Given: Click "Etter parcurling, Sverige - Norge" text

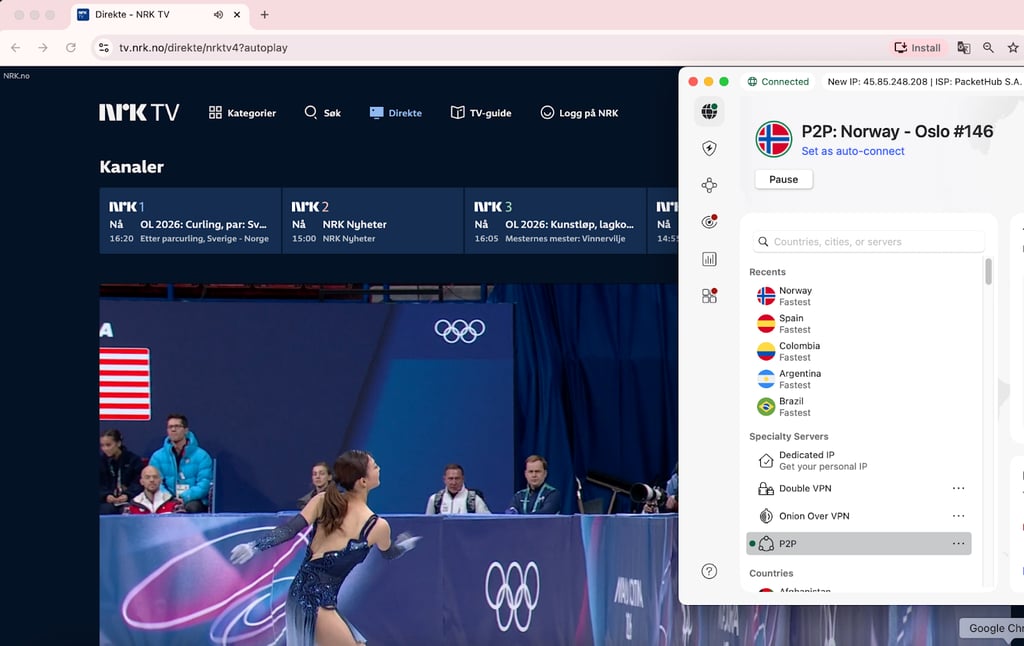Looking at the screenshot, I should tap(204, 238).
